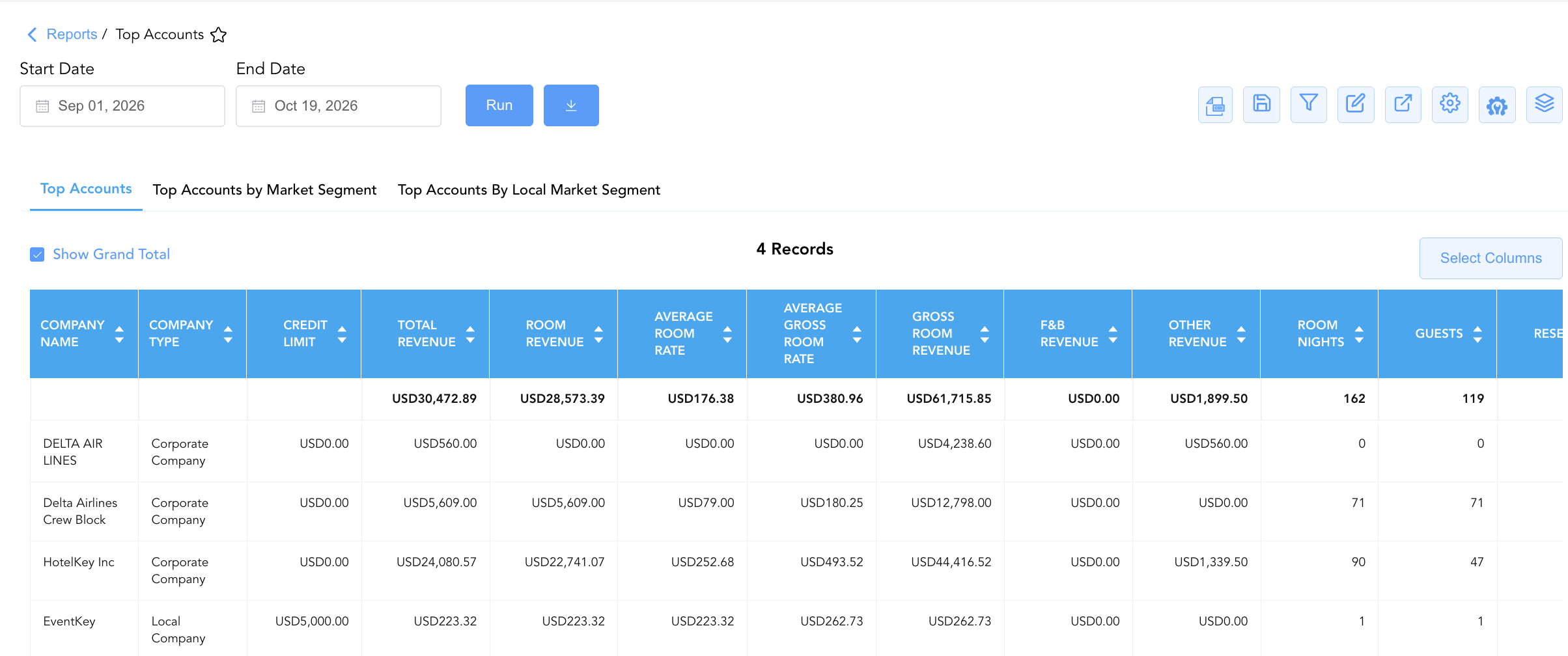Click the save (floppy disk) icon

pos(1261,105)
